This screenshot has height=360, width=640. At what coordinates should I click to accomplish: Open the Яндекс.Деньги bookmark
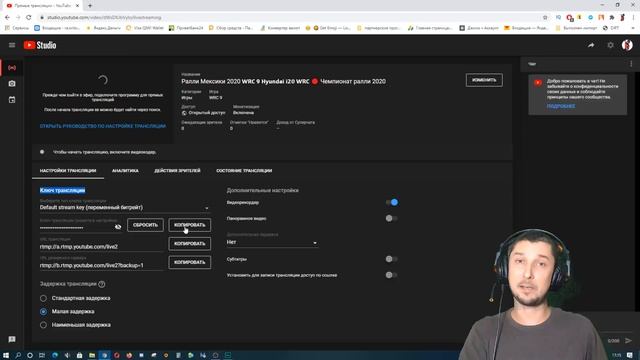click(104, 28)
